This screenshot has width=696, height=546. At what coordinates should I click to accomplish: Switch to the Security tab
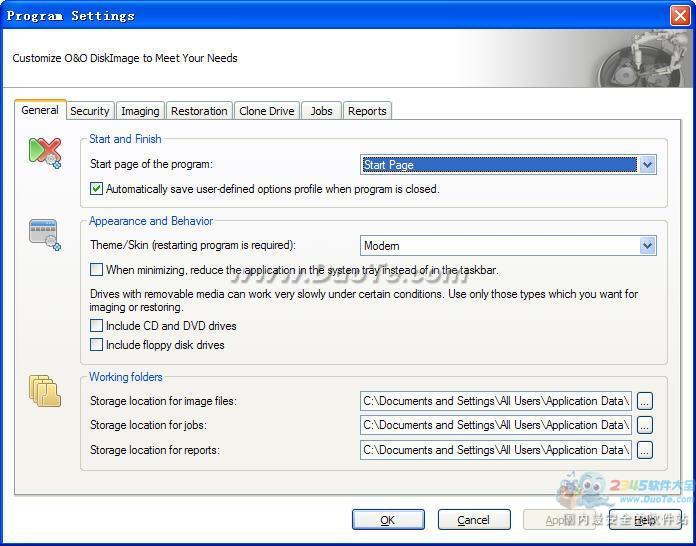tap(90, 111)
